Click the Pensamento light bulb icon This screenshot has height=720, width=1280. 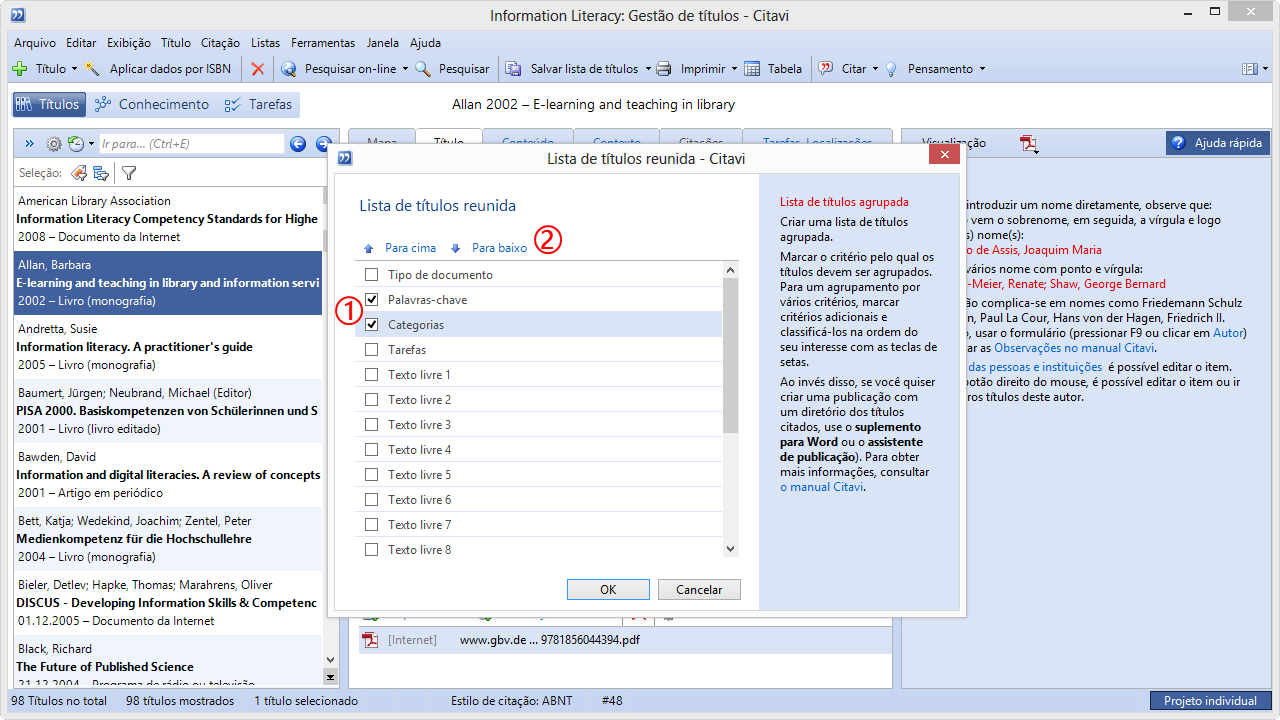tap(891, 69)
